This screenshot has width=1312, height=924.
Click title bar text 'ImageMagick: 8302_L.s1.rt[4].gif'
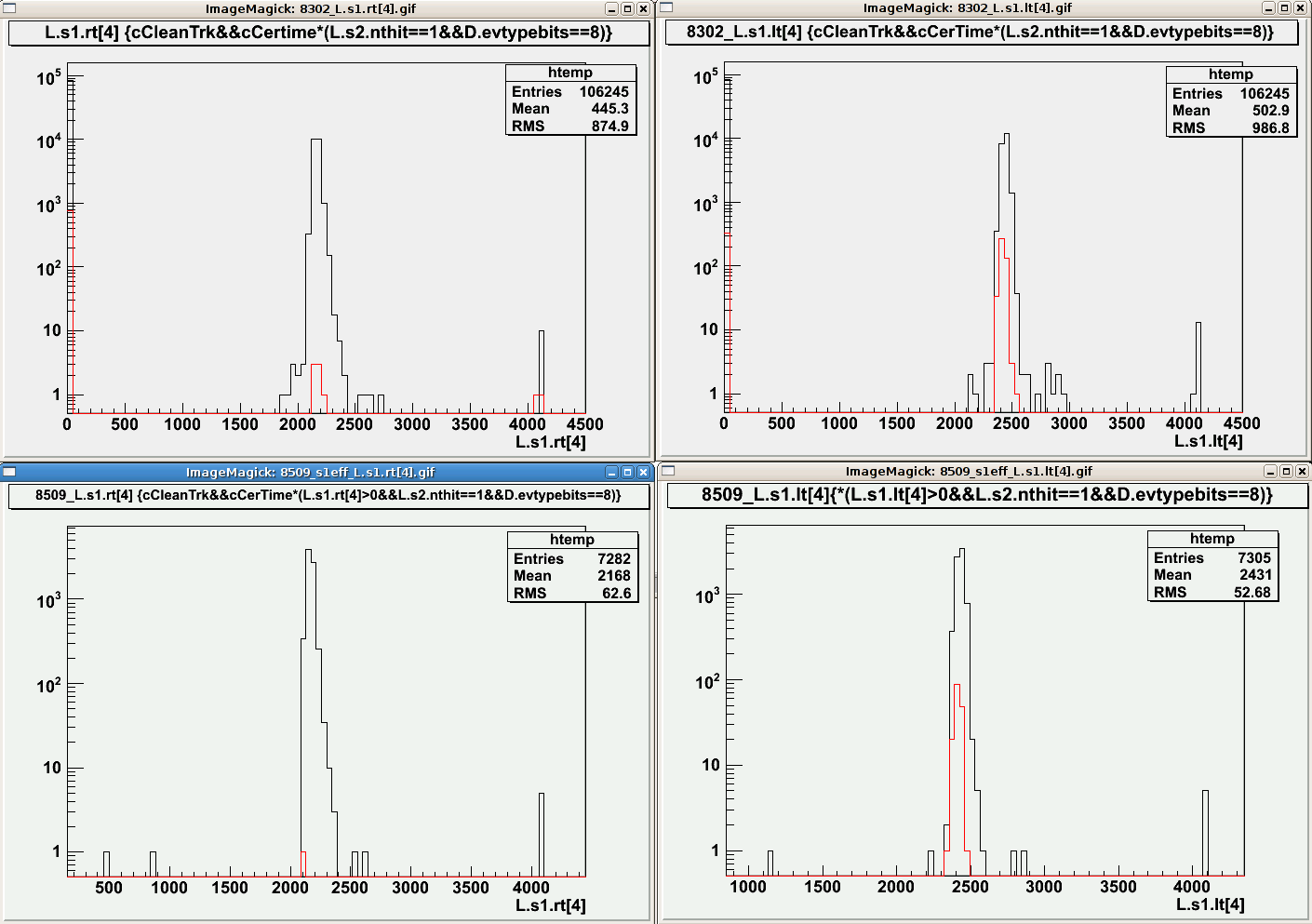(311, 8)
